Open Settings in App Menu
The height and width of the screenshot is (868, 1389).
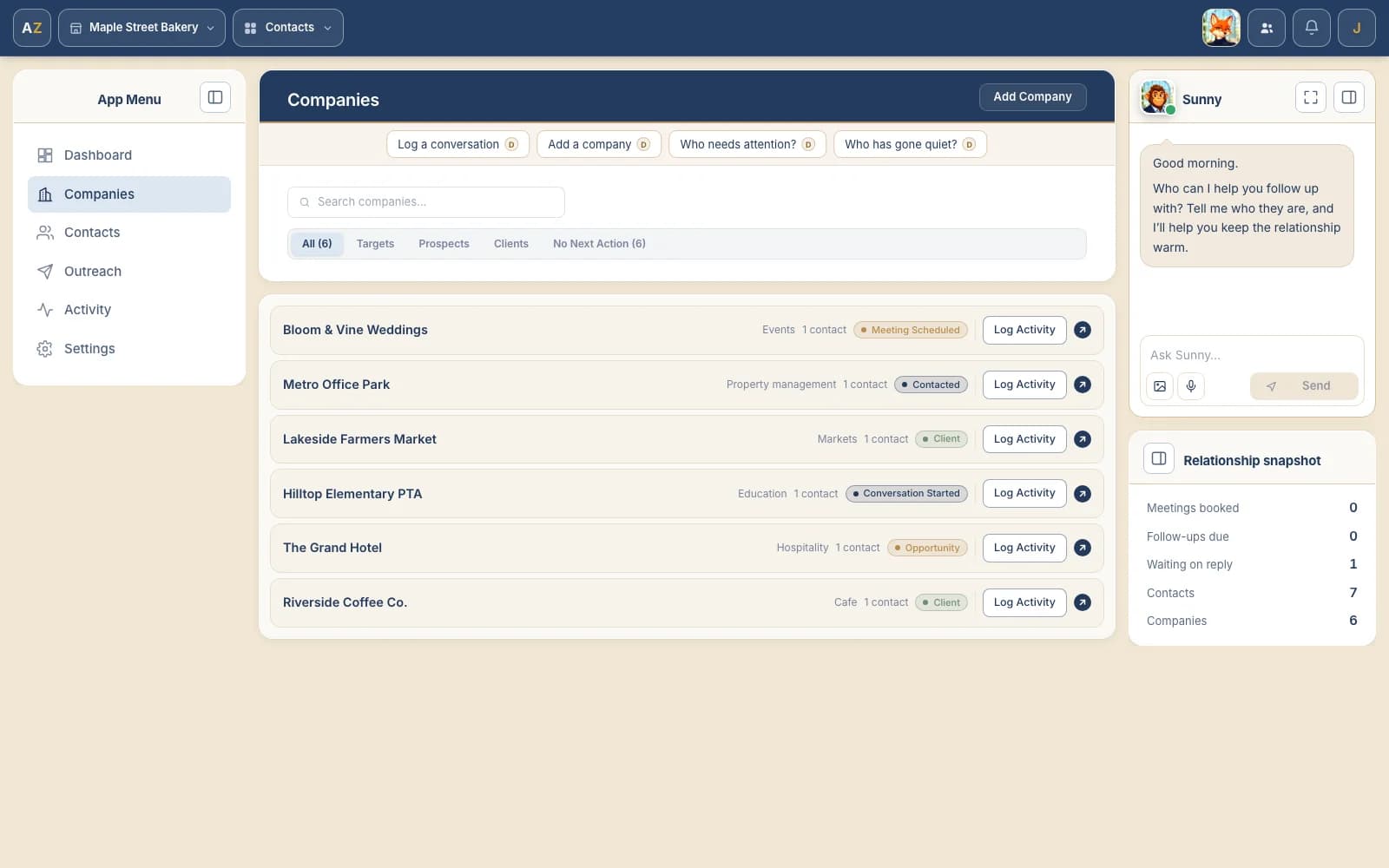(x=129, y=349)
